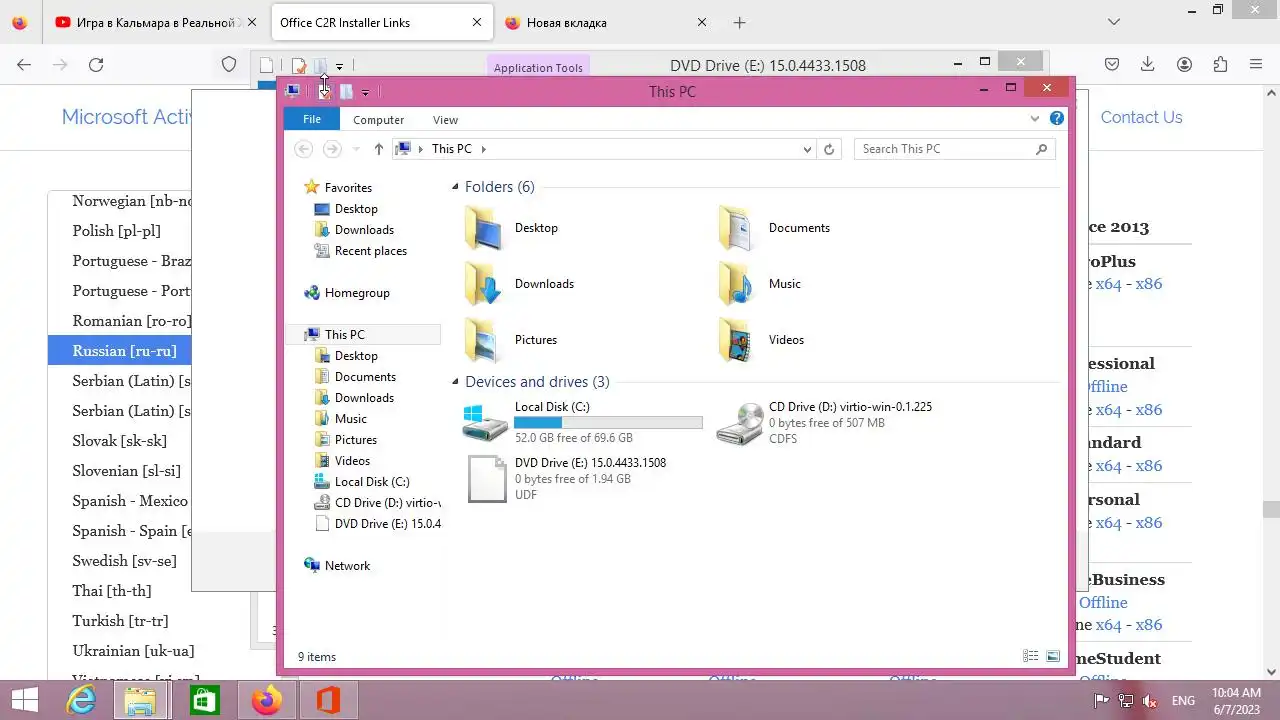
Task: Open the address bar history dropdown
Action: point(807,149)
